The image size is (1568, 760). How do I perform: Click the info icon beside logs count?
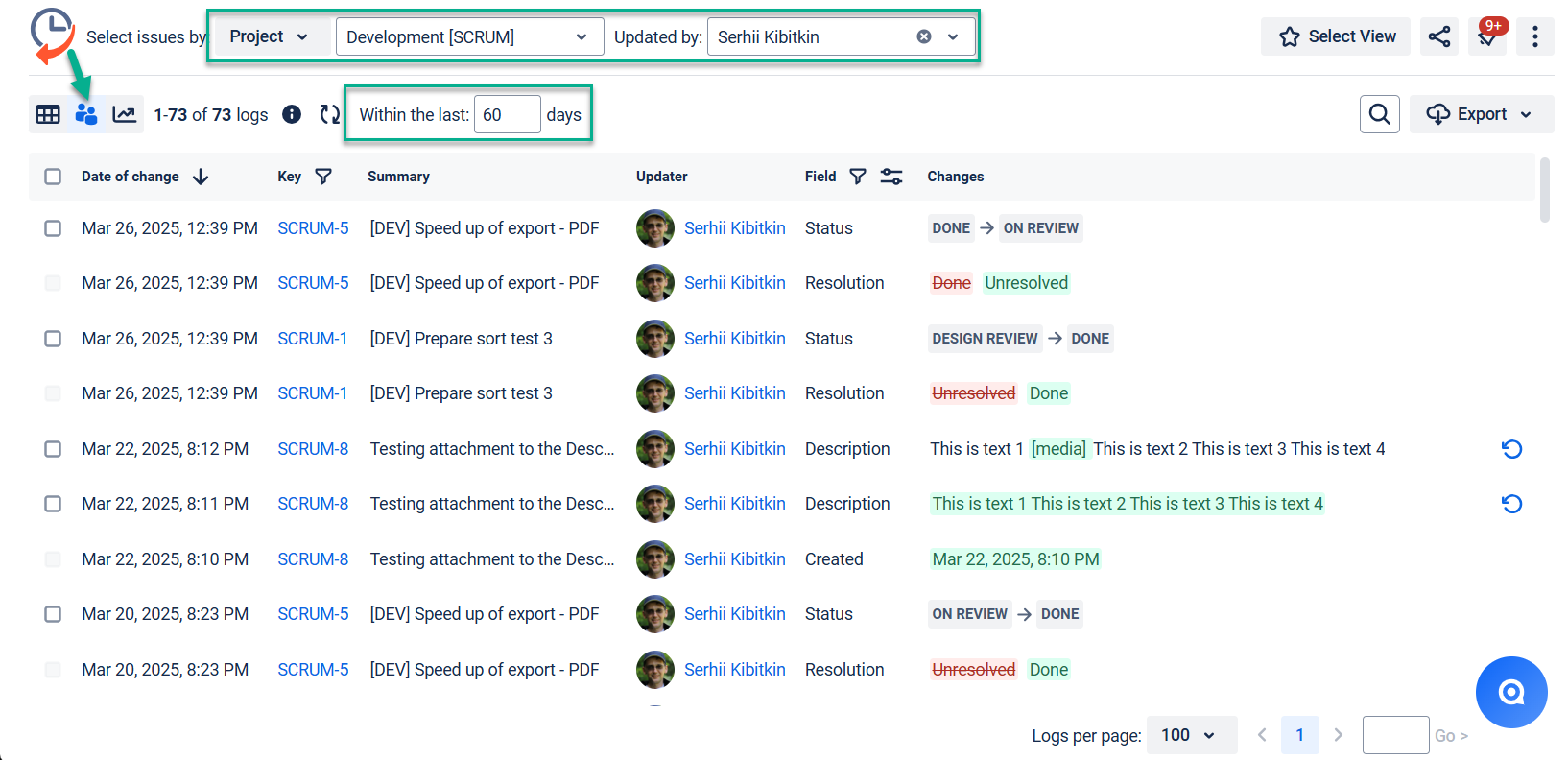292,114
